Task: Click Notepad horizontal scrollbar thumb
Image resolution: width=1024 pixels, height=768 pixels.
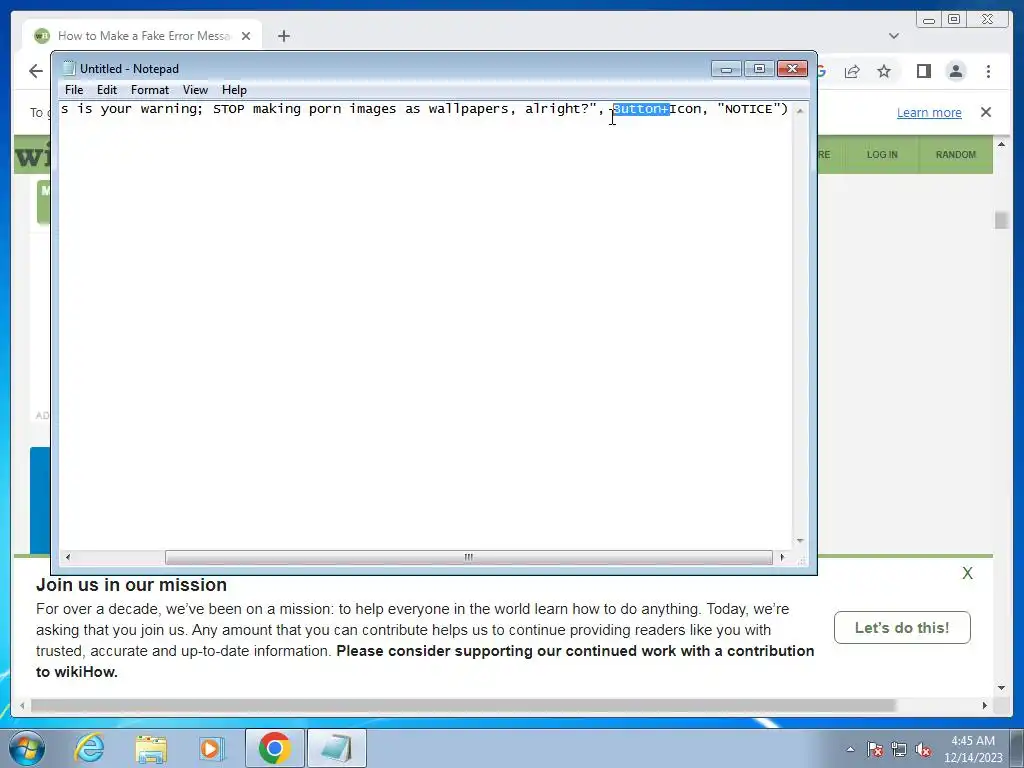Action: (x=468, y=558)
